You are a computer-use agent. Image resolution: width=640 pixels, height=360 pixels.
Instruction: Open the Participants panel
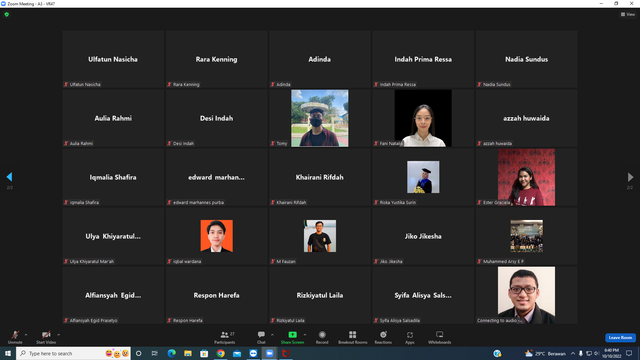pyautogui.click(x=224, y=337)
